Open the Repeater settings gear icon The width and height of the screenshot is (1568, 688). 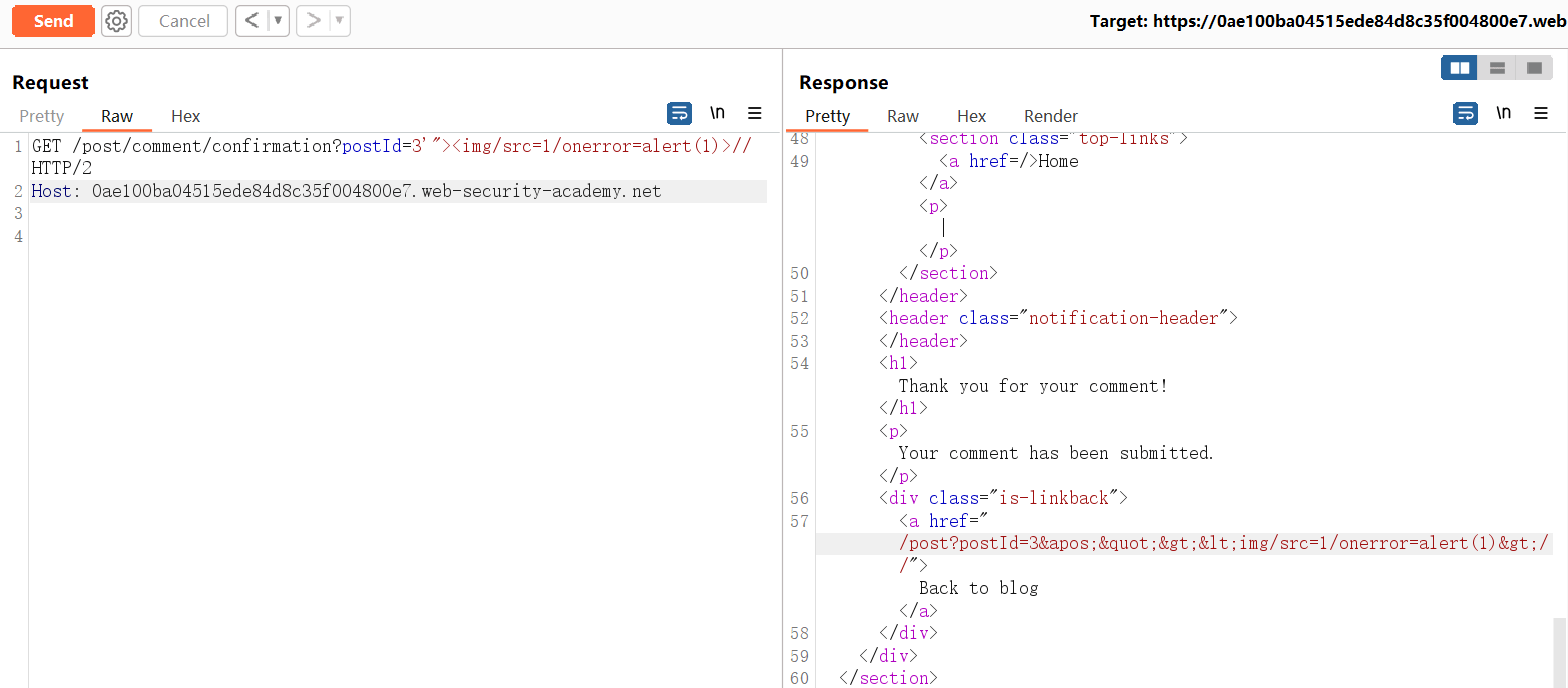[x=117, y=21]
